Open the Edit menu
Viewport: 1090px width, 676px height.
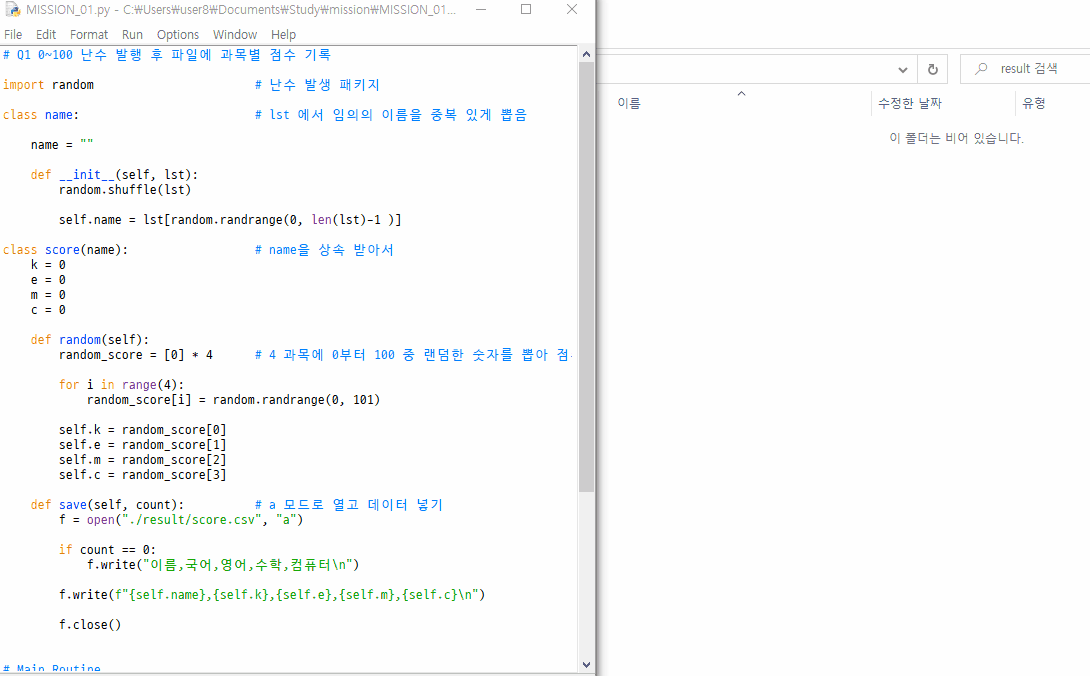[x=46, y=34]
